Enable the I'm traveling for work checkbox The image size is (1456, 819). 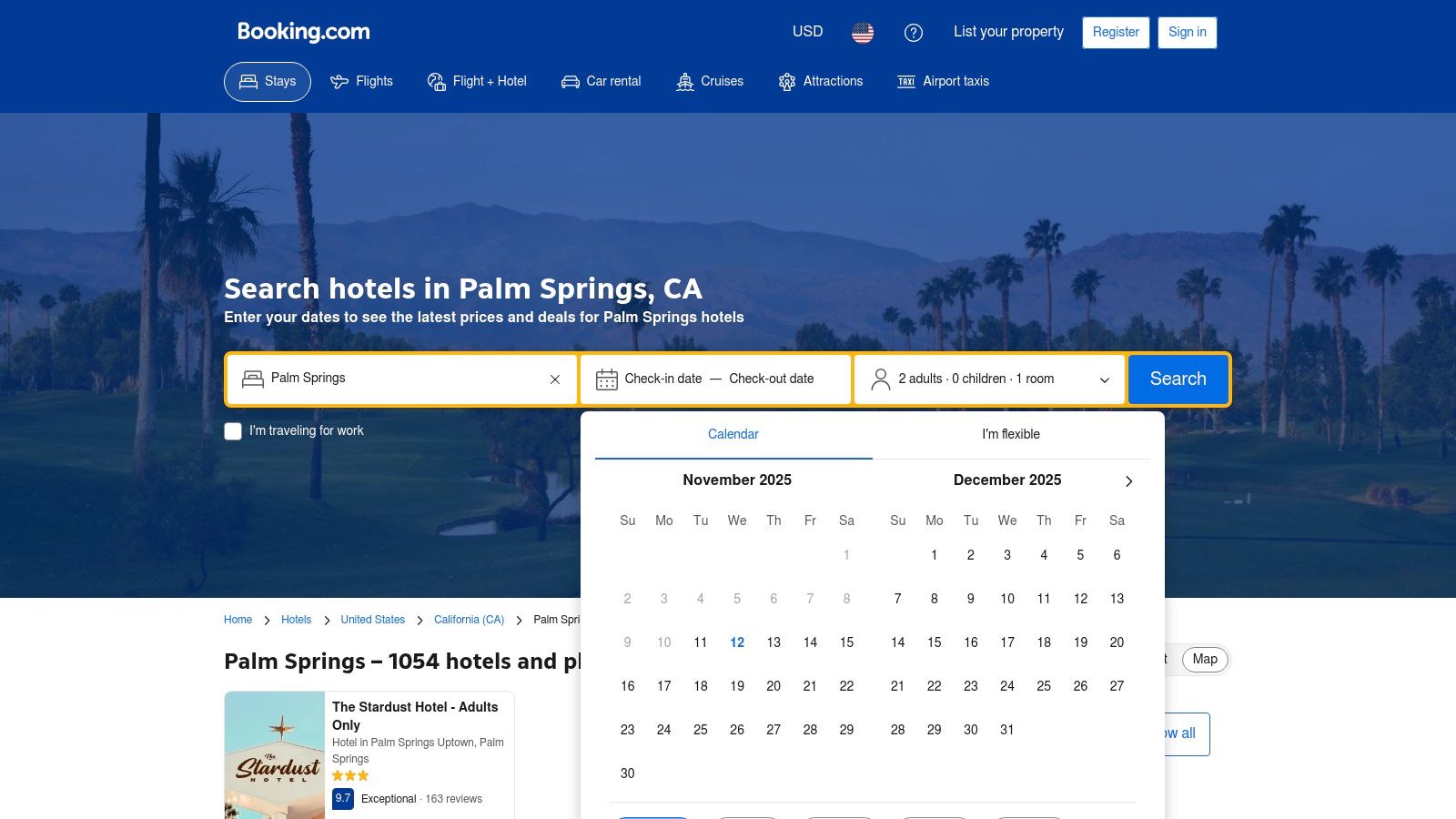(233, 430)
